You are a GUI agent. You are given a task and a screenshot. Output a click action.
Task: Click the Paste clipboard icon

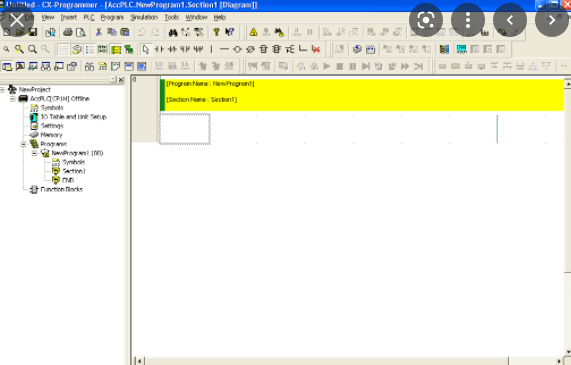coord(125,32)
